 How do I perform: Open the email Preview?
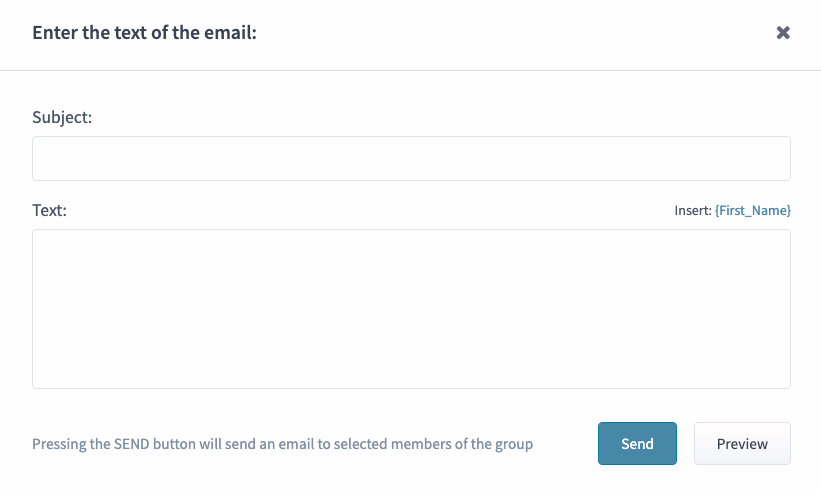742,444
